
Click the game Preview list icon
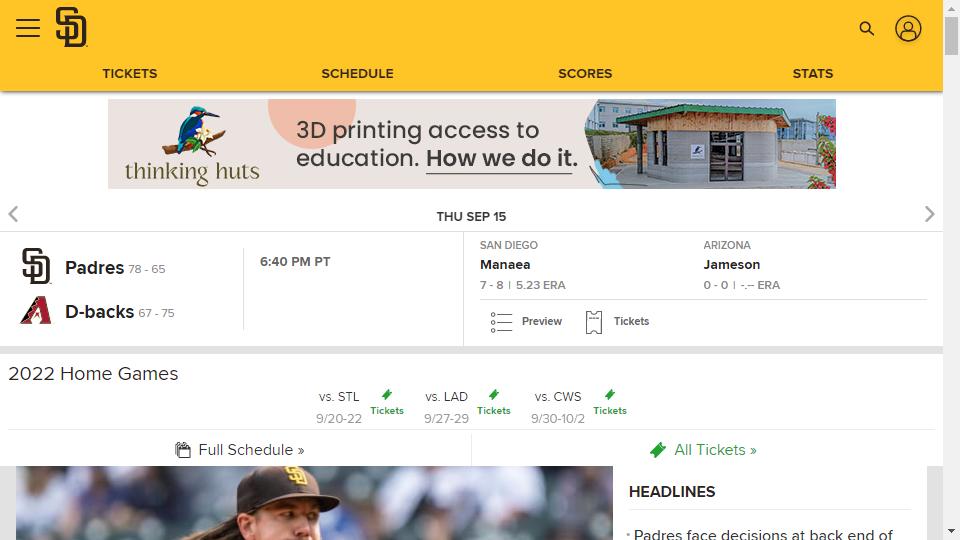(502, 322)
